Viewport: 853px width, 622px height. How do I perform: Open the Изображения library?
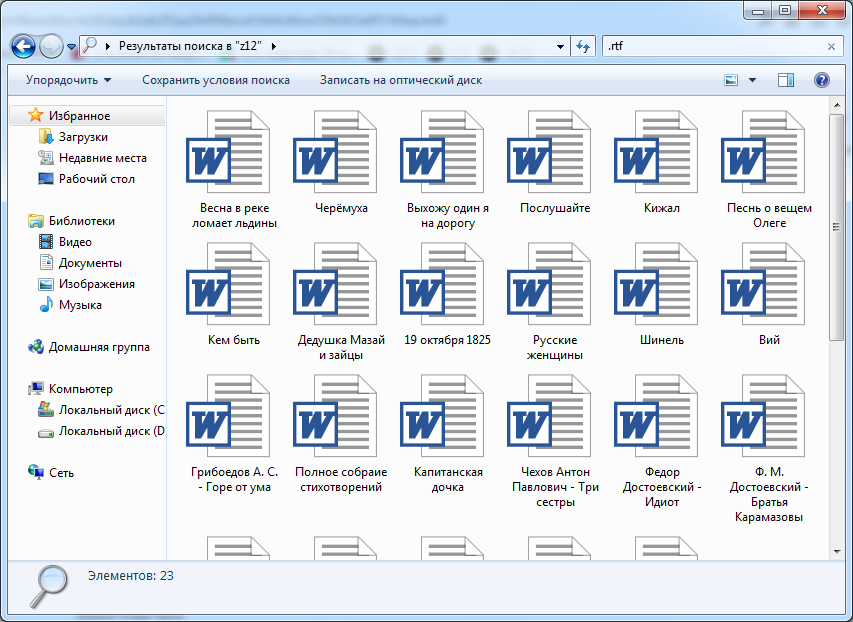pos(86,284)
